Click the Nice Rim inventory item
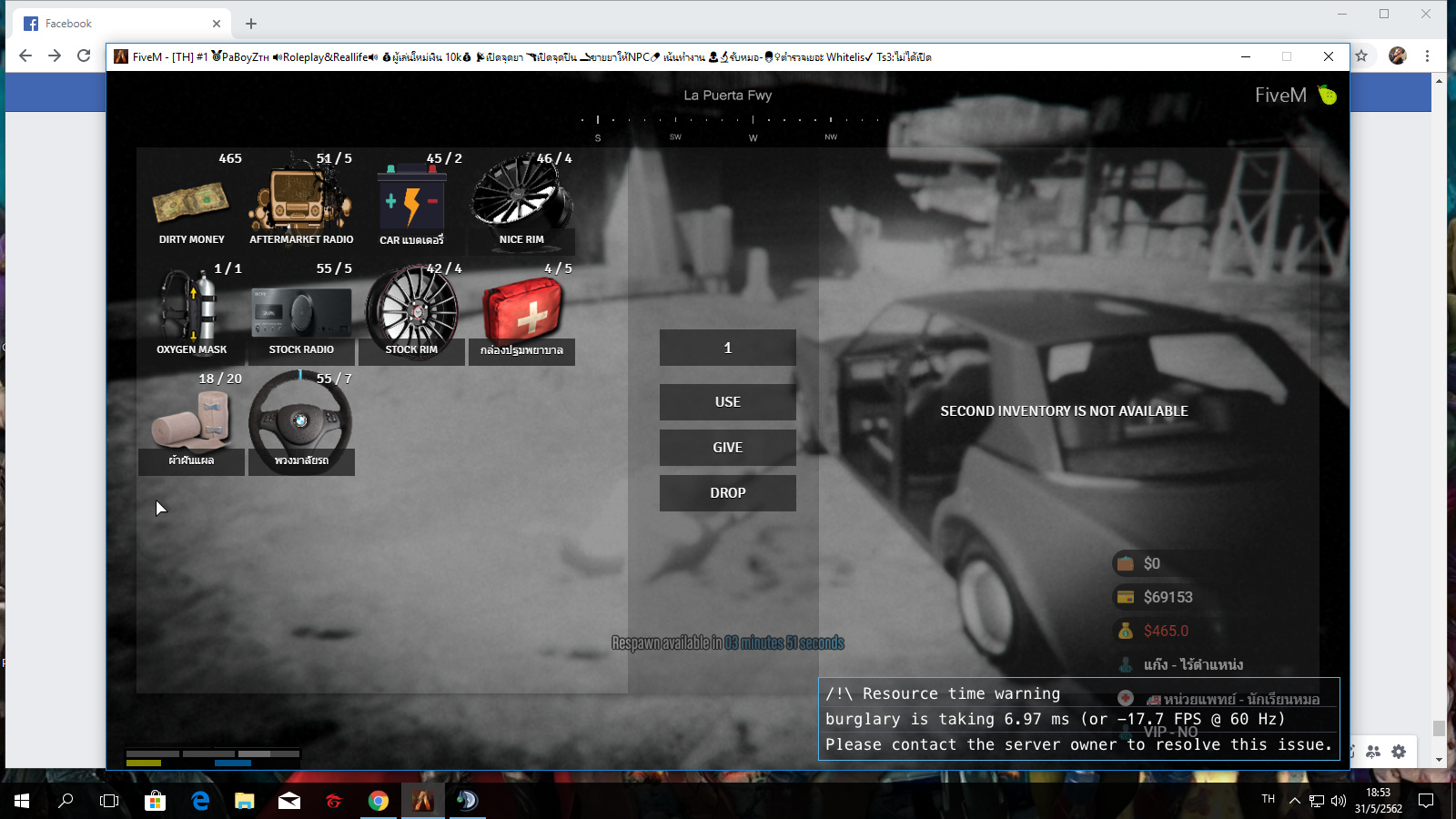This screenshot has width=1456, height=819. 521,200
